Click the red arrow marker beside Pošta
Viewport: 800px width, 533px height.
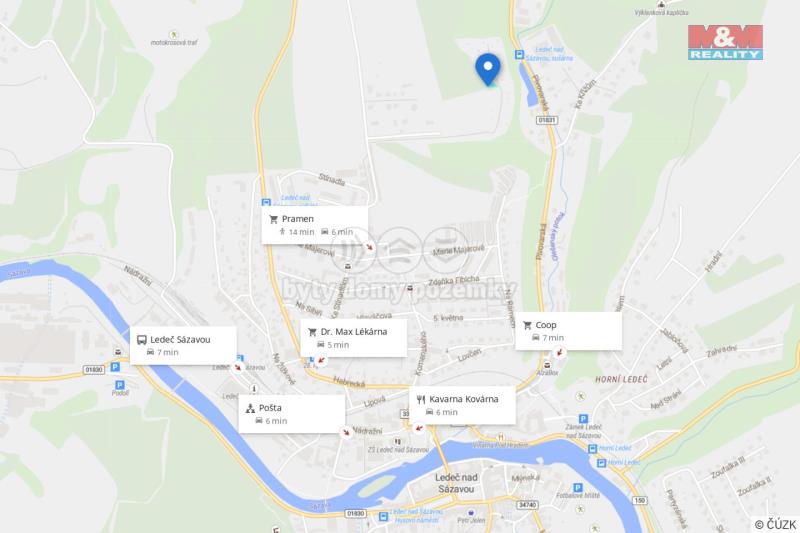tap(346, 433)
